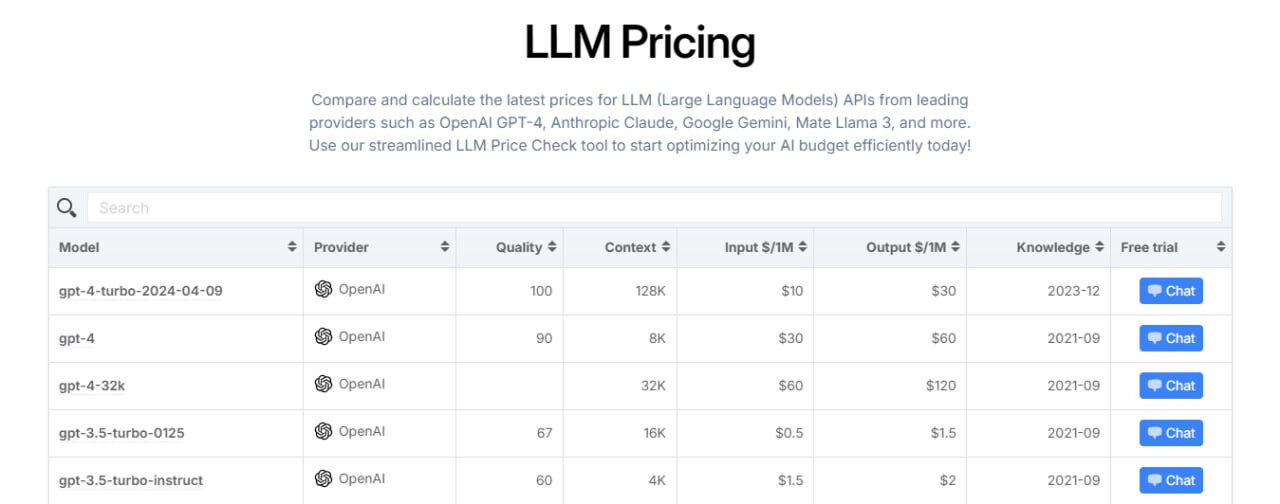Image resolution: width=1280 pixels, height=504 pixels.
Task: Open Chat for gpt-4 model
Action: (x=1171, y=338)
